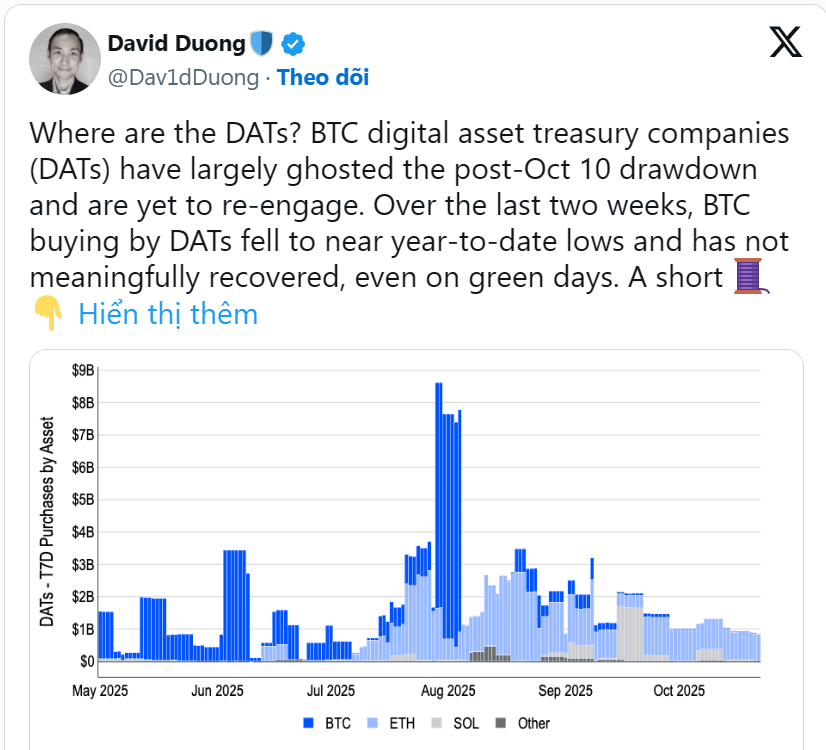Click the SOL legend swatch
Screen dimensions: 826x750
tap(439, 723)
